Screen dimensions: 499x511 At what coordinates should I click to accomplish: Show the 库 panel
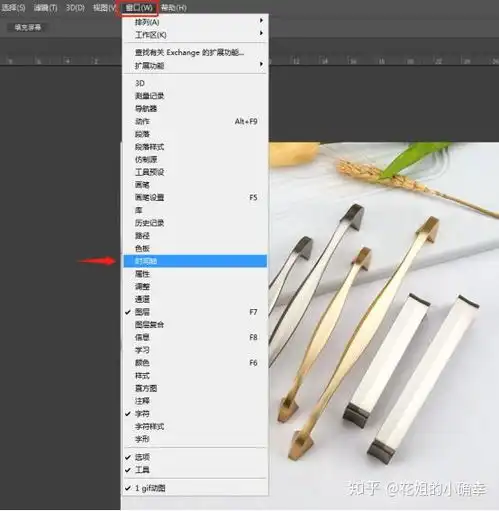click(195, 210)
